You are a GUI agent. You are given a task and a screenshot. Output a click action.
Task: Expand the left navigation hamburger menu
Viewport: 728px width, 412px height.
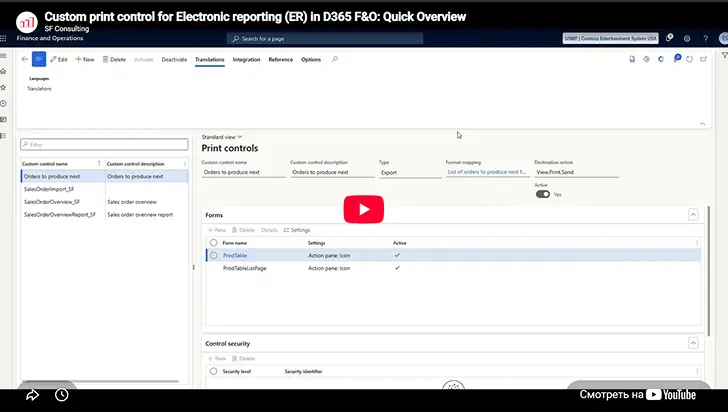pos(3,55)
